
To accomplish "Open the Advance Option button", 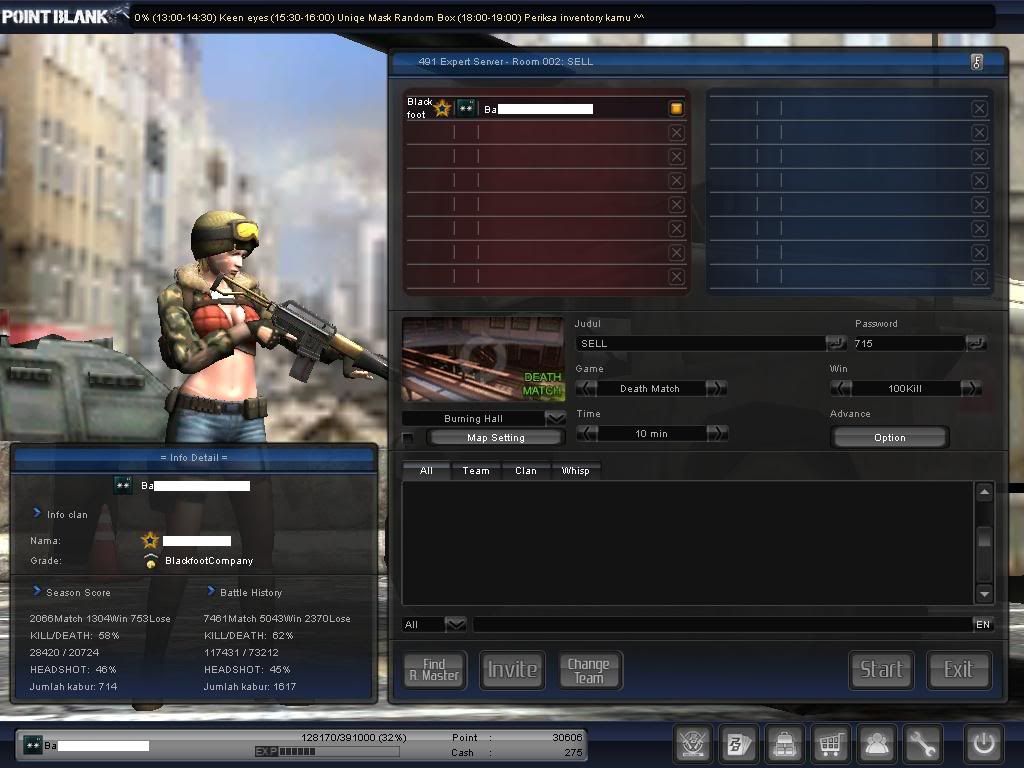I will tap(889, 438).
